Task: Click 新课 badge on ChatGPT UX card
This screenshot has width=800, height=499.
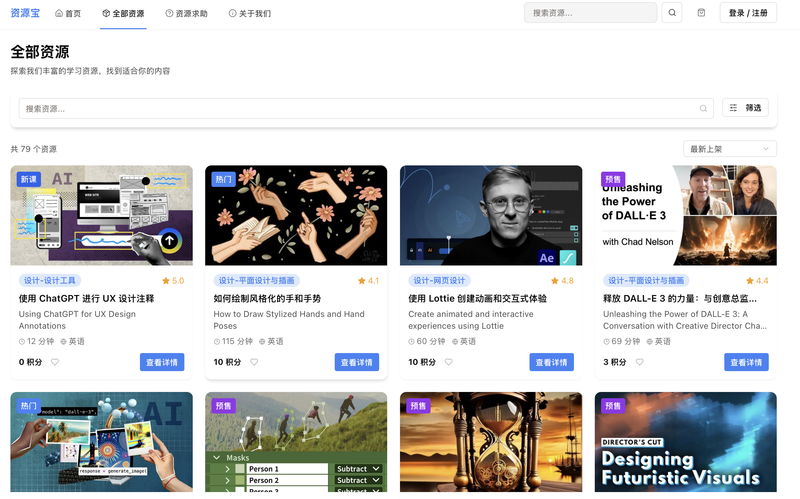Action: [x=29, y=179]
